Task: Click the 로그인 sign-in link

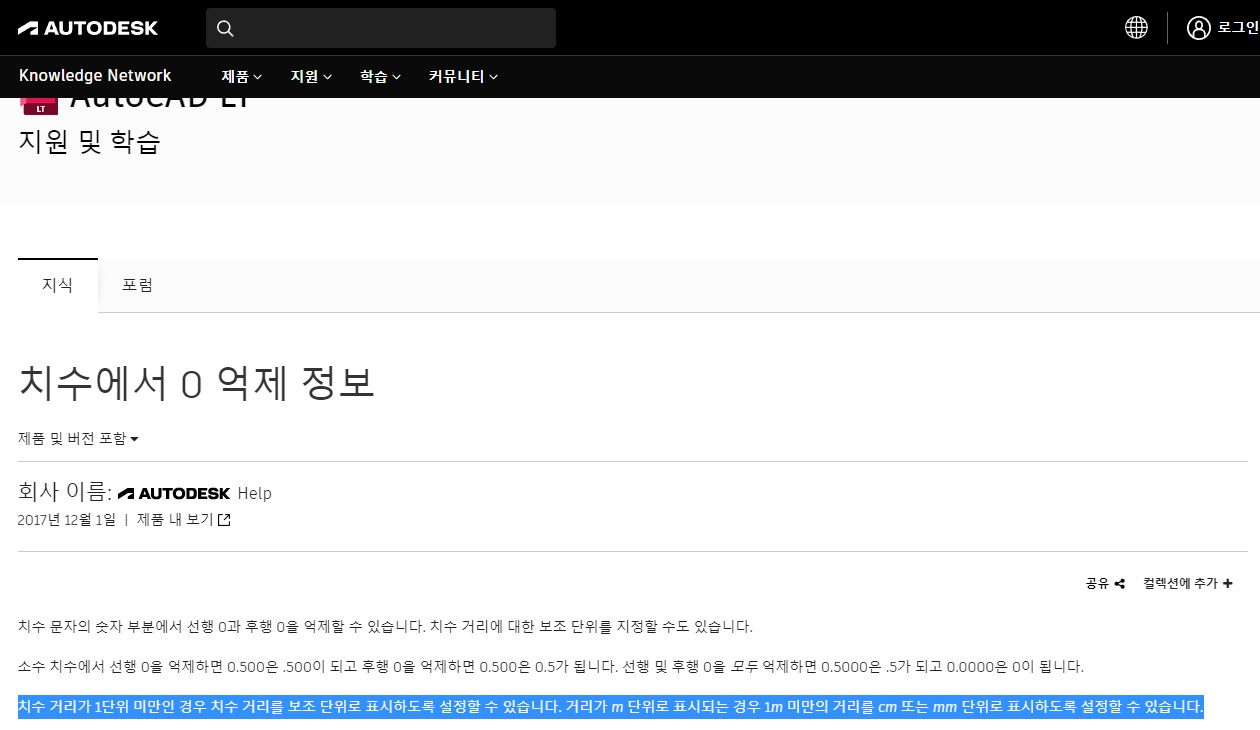Action: pos(1238,28)
